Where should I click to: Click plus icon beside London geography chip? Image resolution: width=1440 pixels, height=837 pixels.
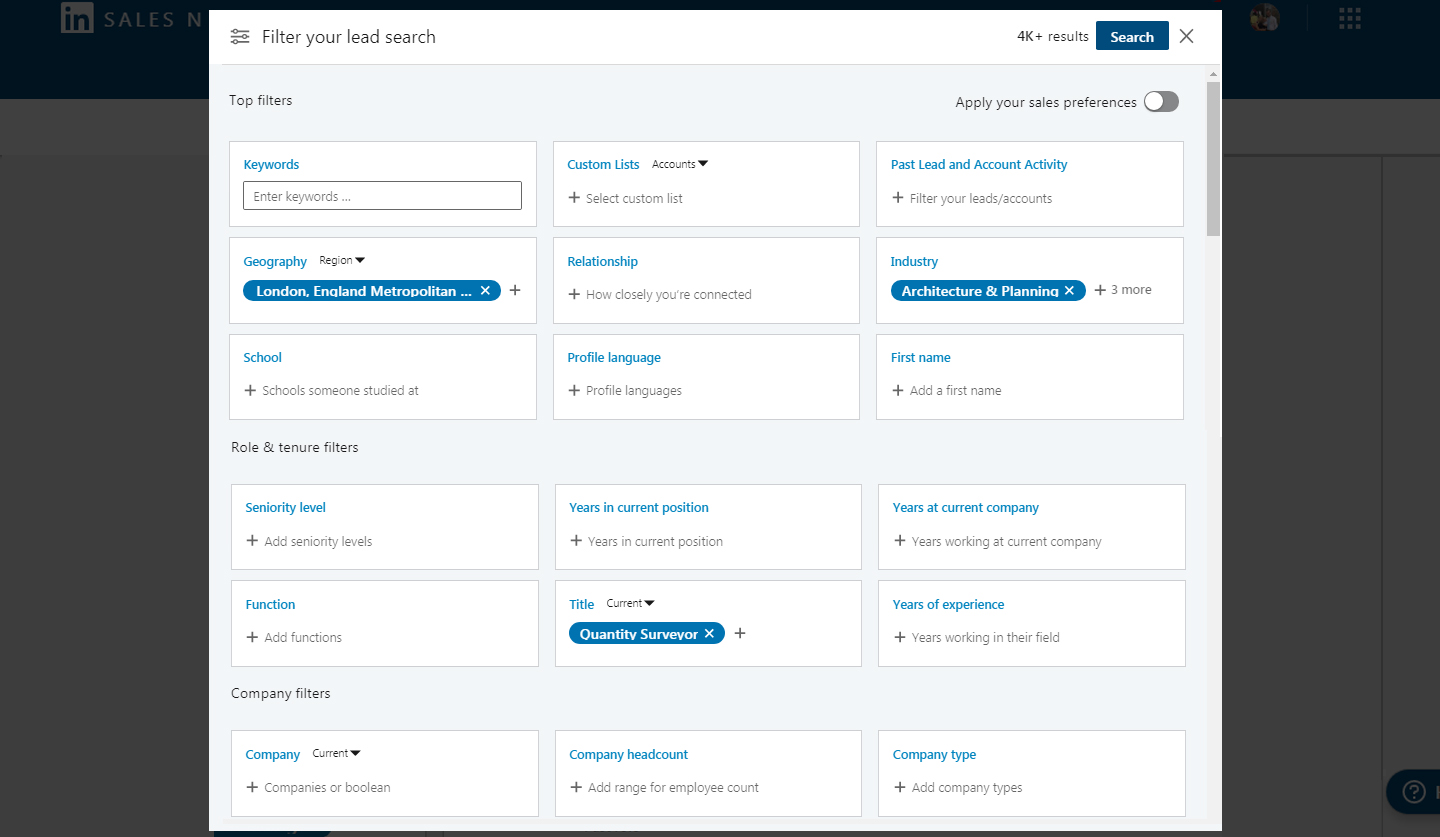click(515, 291)
